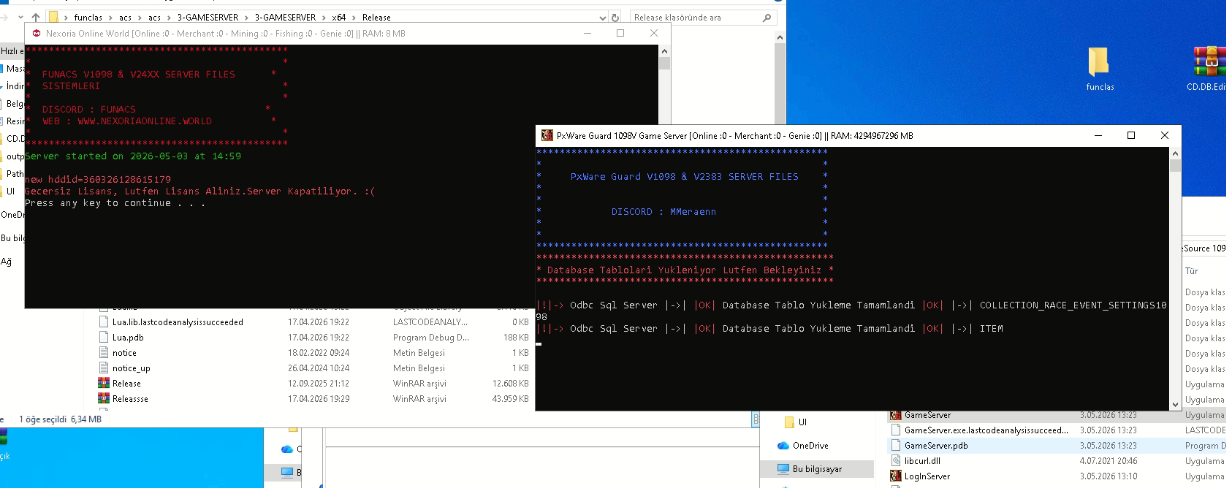Select the notice_up text file icon
Image resolution: width=1226 pixels, height=488 pixels.
click(104, 367)
